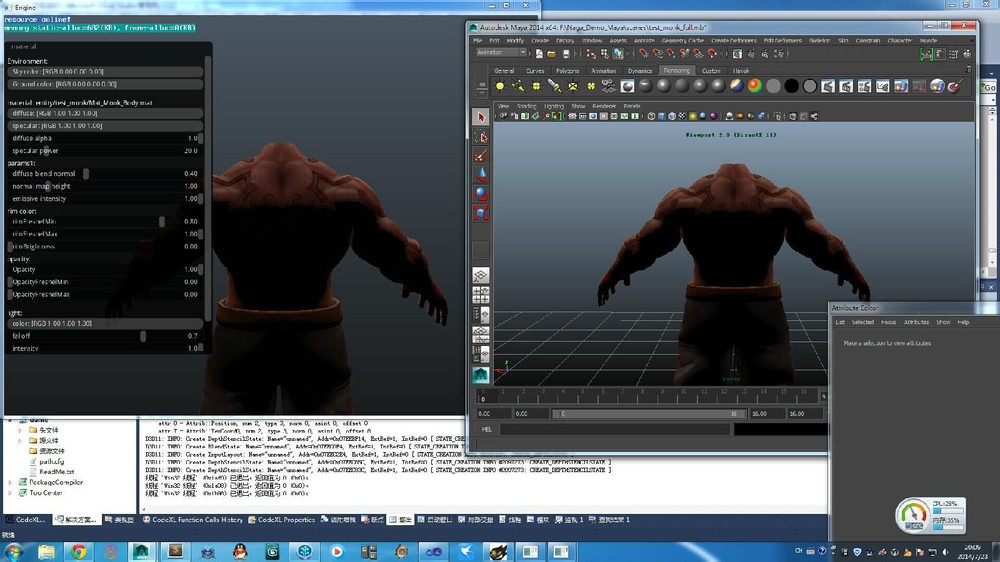Collapse the Game project node
Image resolution: width=1000 pixels, height=562 pixels.
pyautogui.click(x=10, y=420)
